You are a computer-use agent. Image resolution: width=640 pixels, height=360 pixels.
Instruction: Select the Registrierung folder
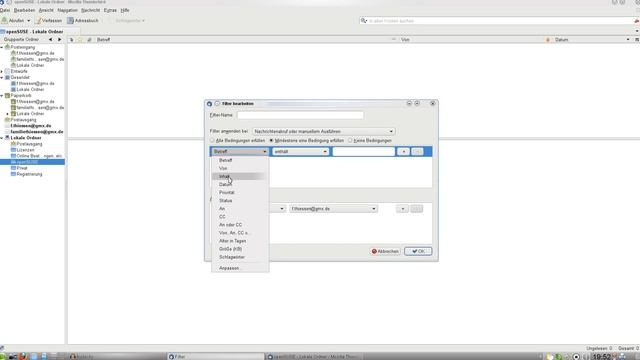[x=29, y=174]
